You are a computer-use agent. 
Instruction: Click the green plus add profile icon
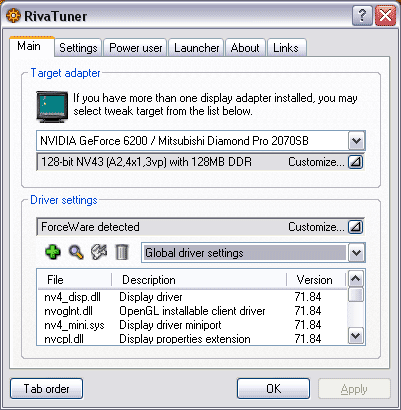click(53, 252)
